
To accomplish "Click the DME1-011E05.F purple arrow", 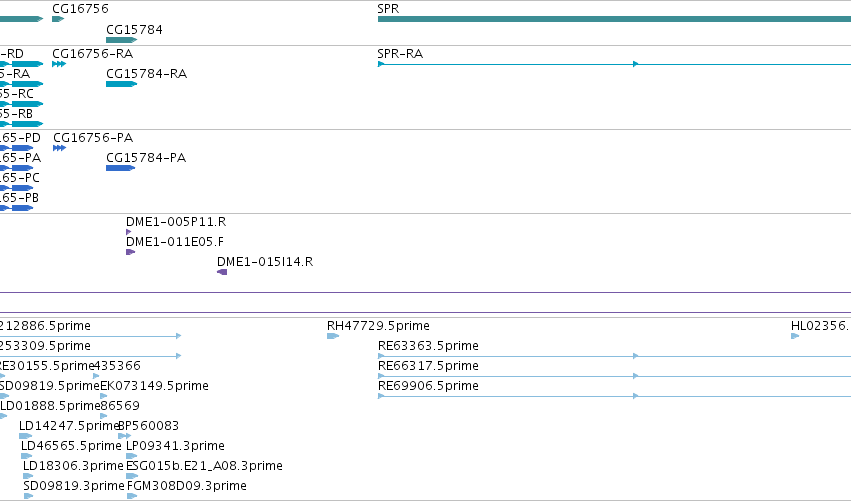I will [130, 252].
